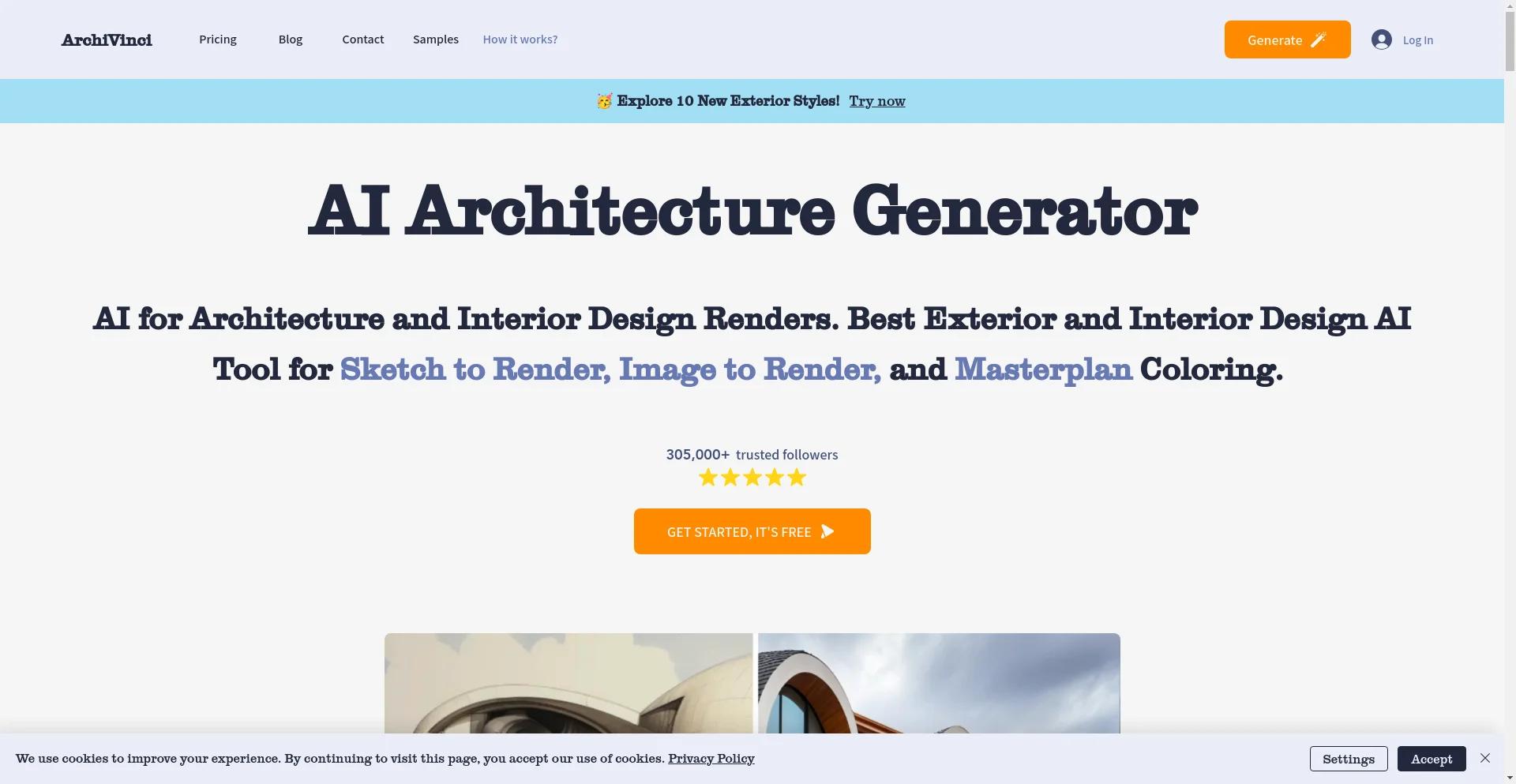1516x784 pixels.
Task: Click the five-star rating icons
Action: pos(752,478)
